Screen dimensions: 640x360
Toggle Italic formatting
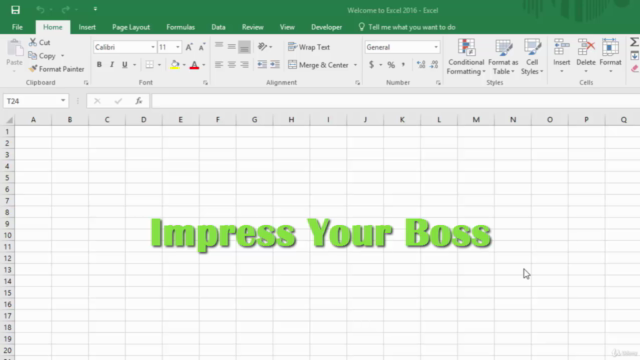point(112,64)
